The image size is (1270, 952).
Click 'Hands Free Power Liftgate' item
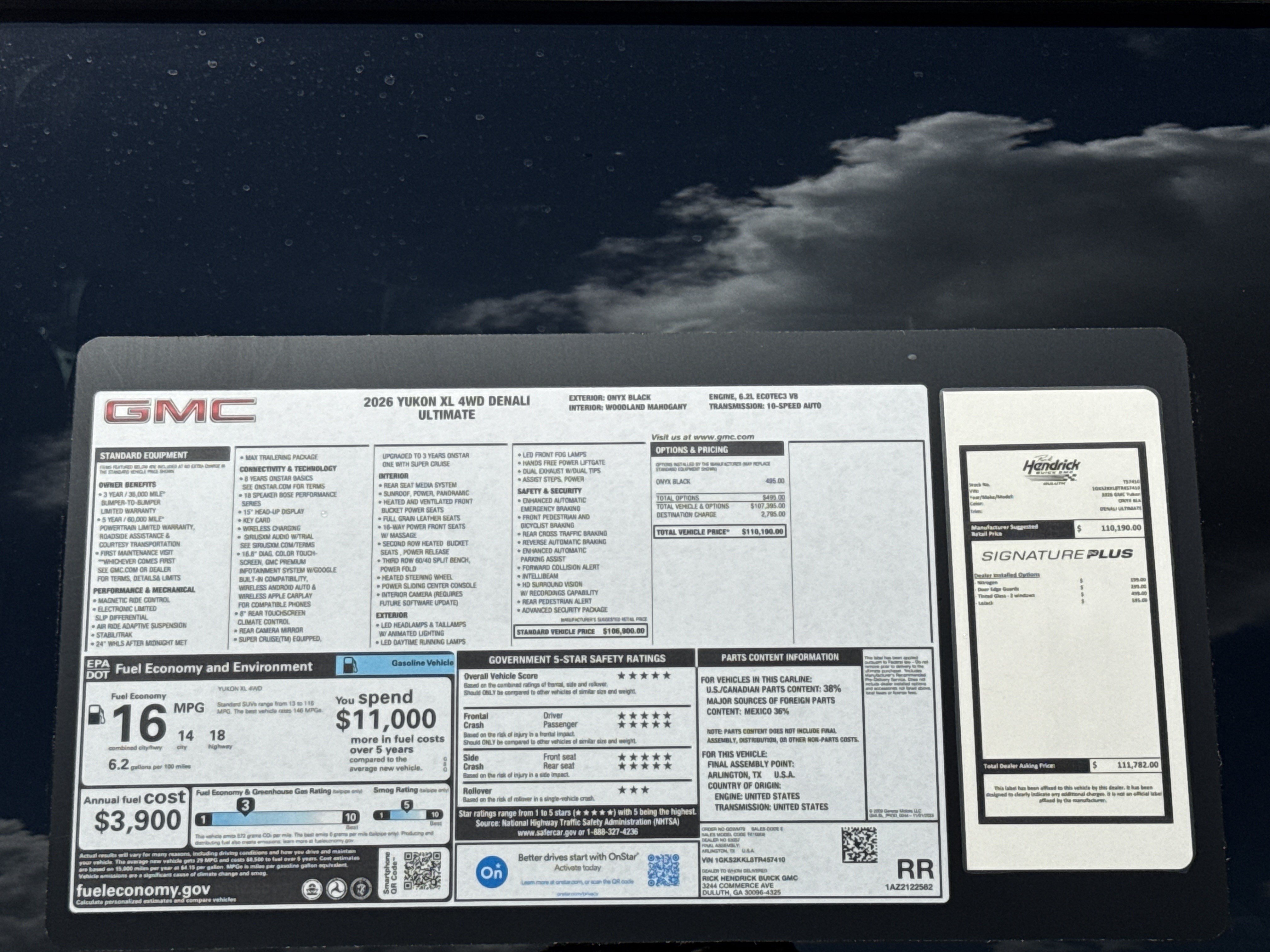(x=562, y=462)
